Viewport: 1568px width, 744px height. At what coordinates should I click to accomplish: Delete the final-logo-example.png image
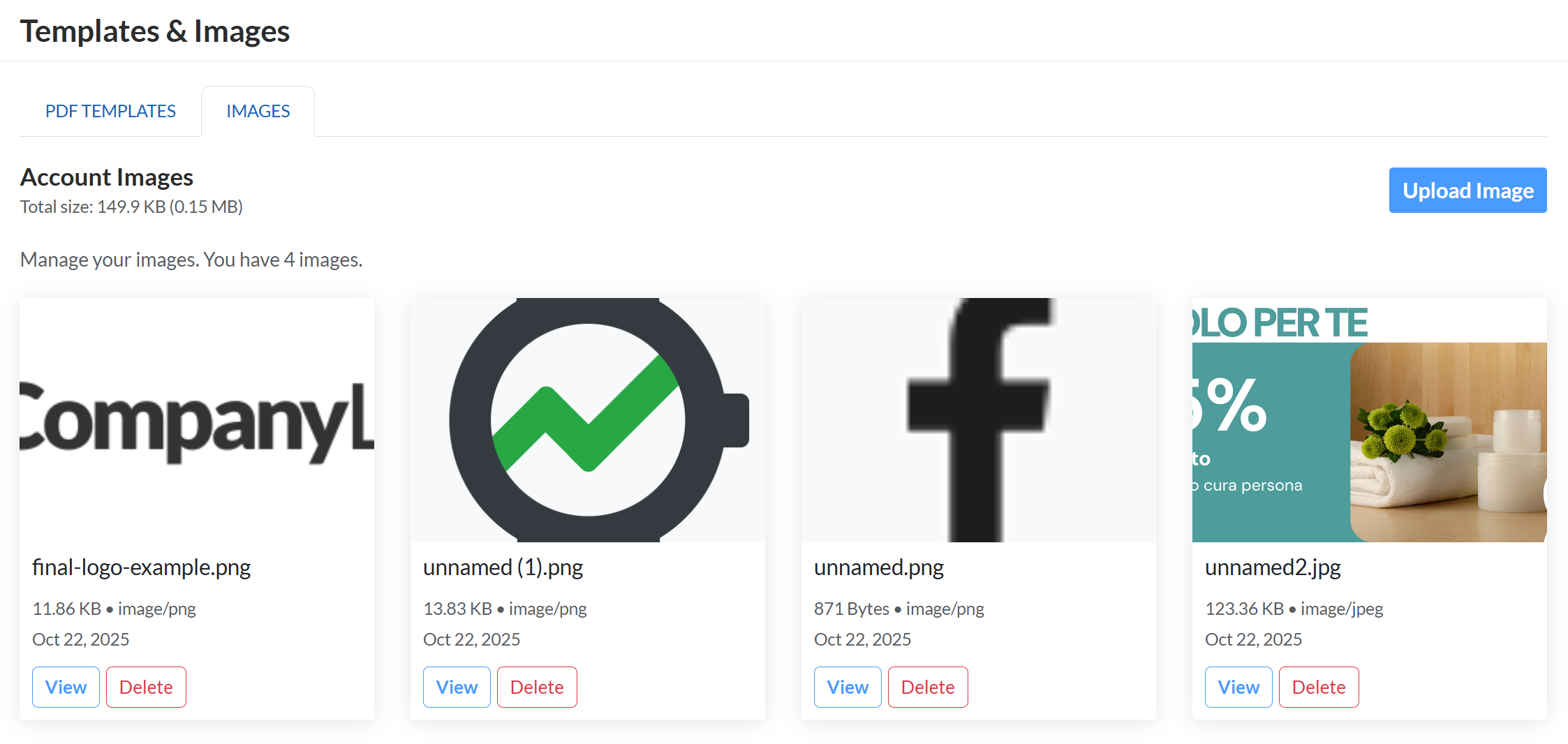pyautogui.click(x=145, y=687)
